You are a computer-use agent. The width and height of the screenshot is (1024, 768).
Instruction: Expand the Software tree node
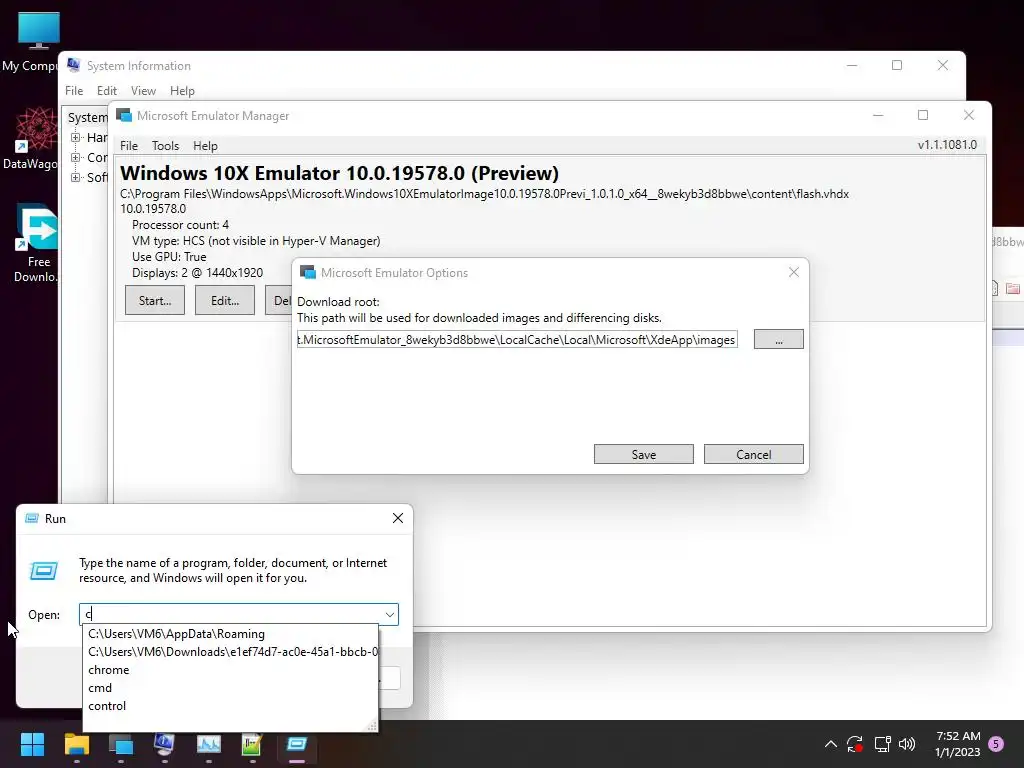(76, 177)
